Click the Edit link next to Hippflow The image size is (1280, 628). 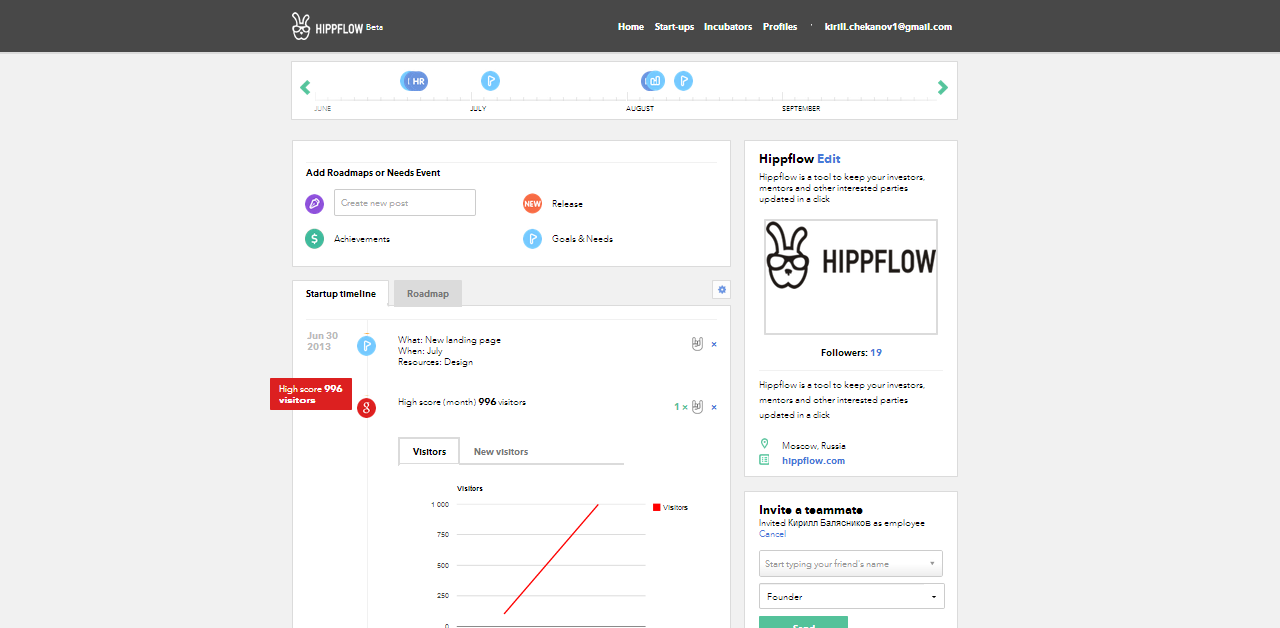coord(829,159)
